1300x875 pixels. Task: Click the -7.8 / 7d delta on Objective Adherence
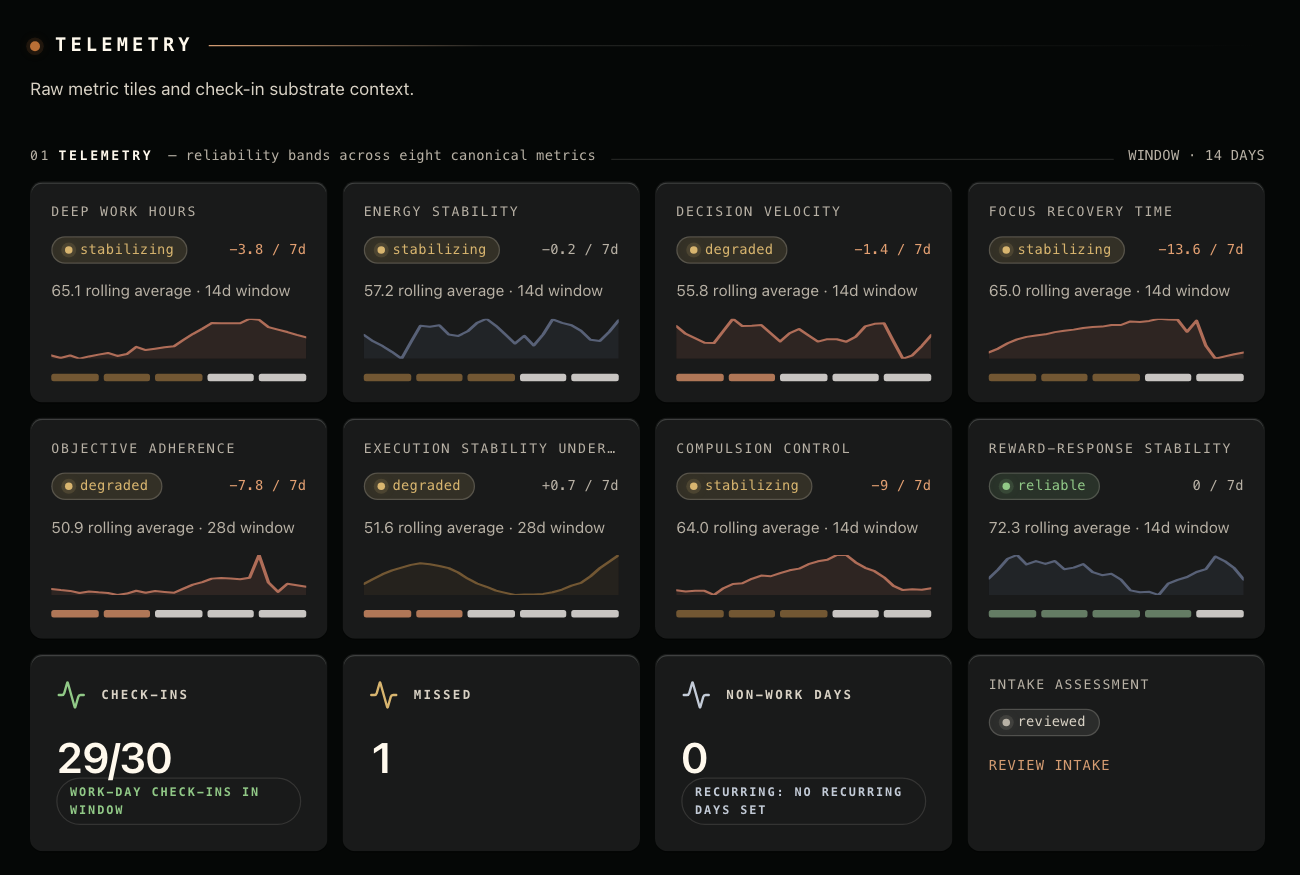coord(267,486)
